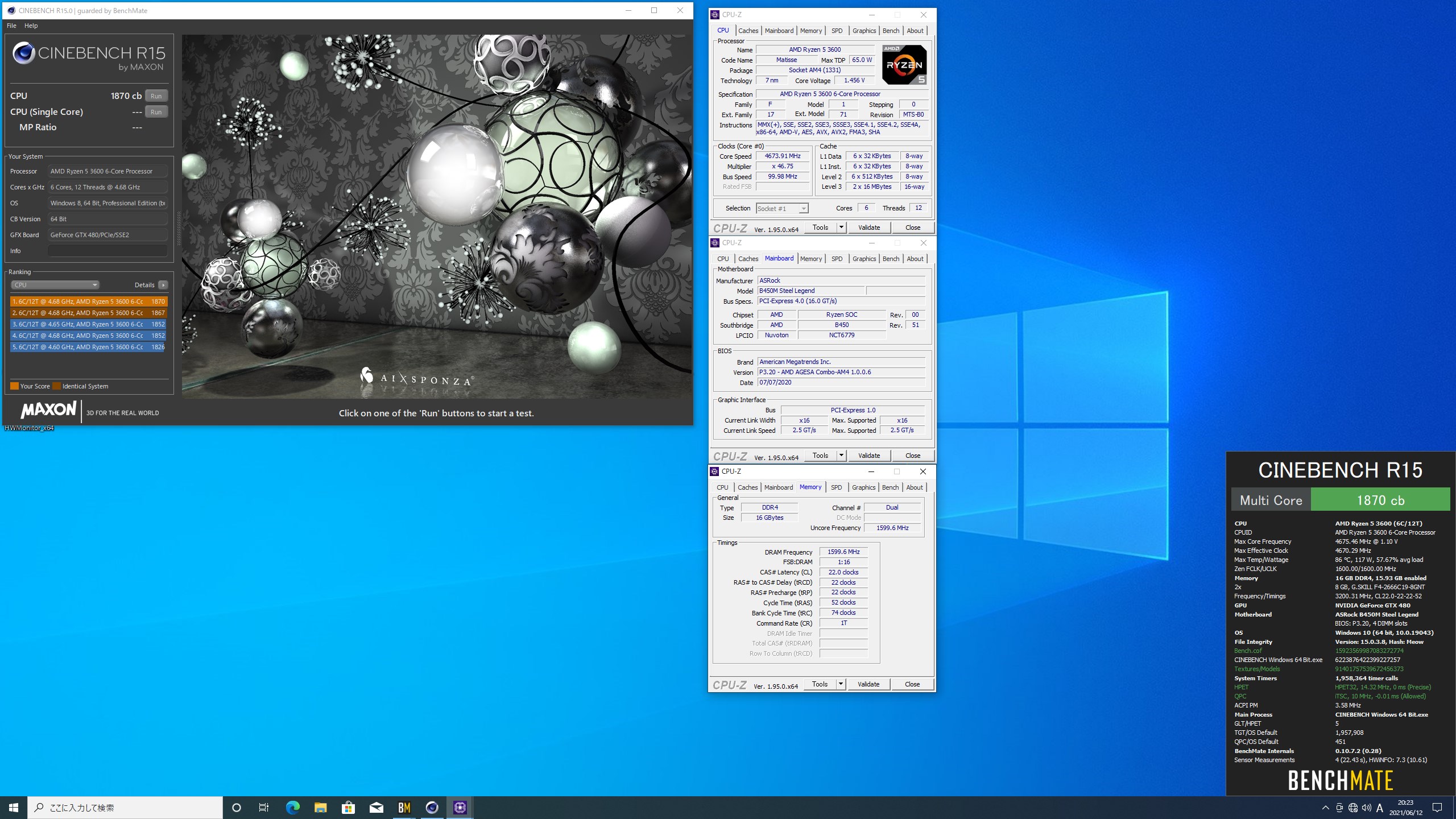This screenshot has width=1456, height=819.
Task: Click Bench.cof file integrity entry
Action: click(x=1248, y=651)
